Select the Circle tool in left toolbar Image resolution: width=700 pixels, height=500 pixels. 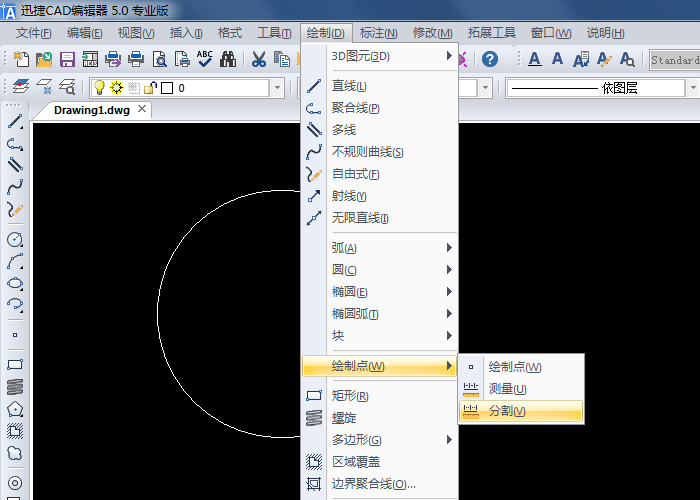pyautogui.click(x=15, y=239)
